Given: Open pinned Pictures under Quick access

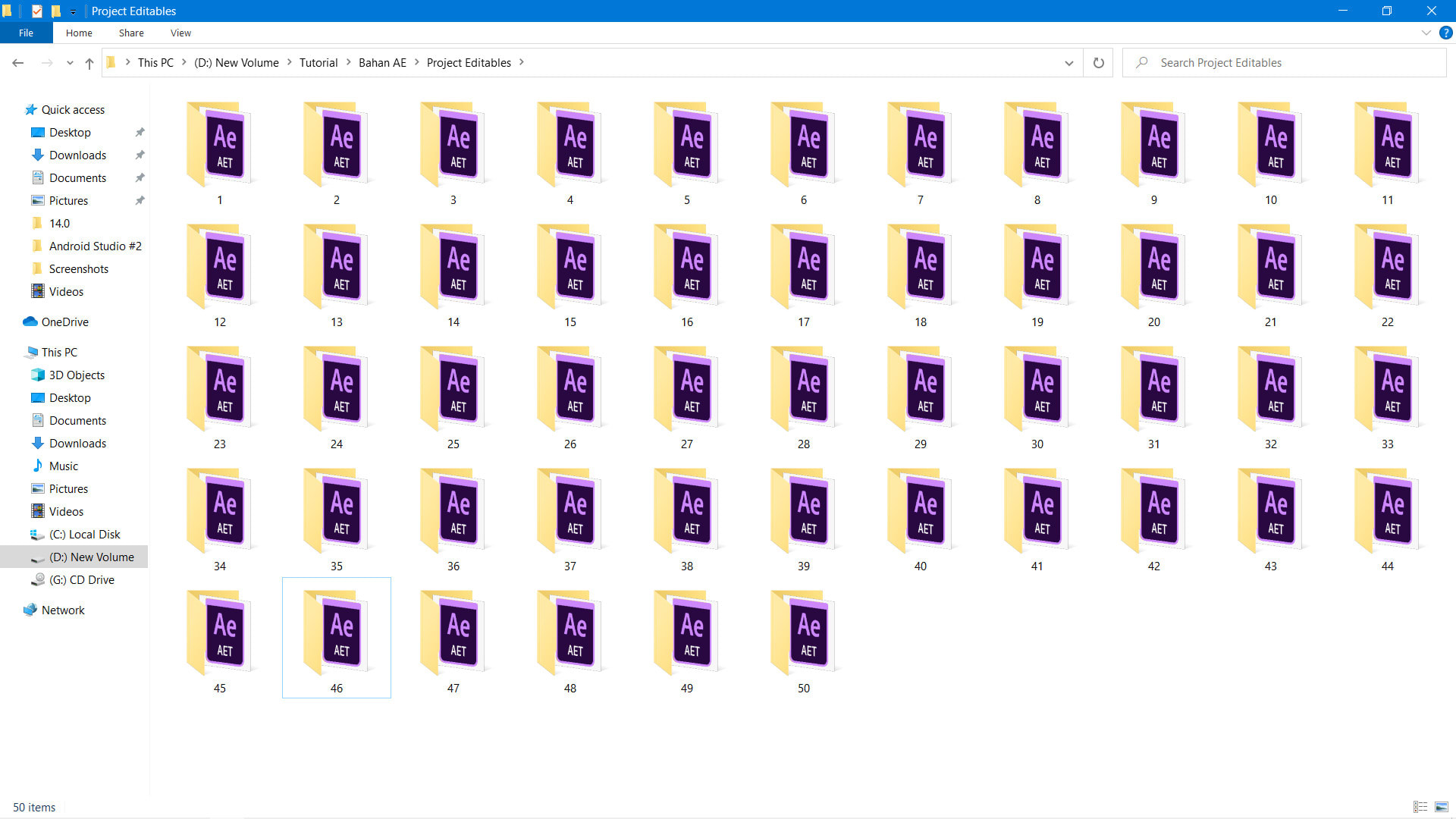Looking at the screenshot, I should point(68,200).
